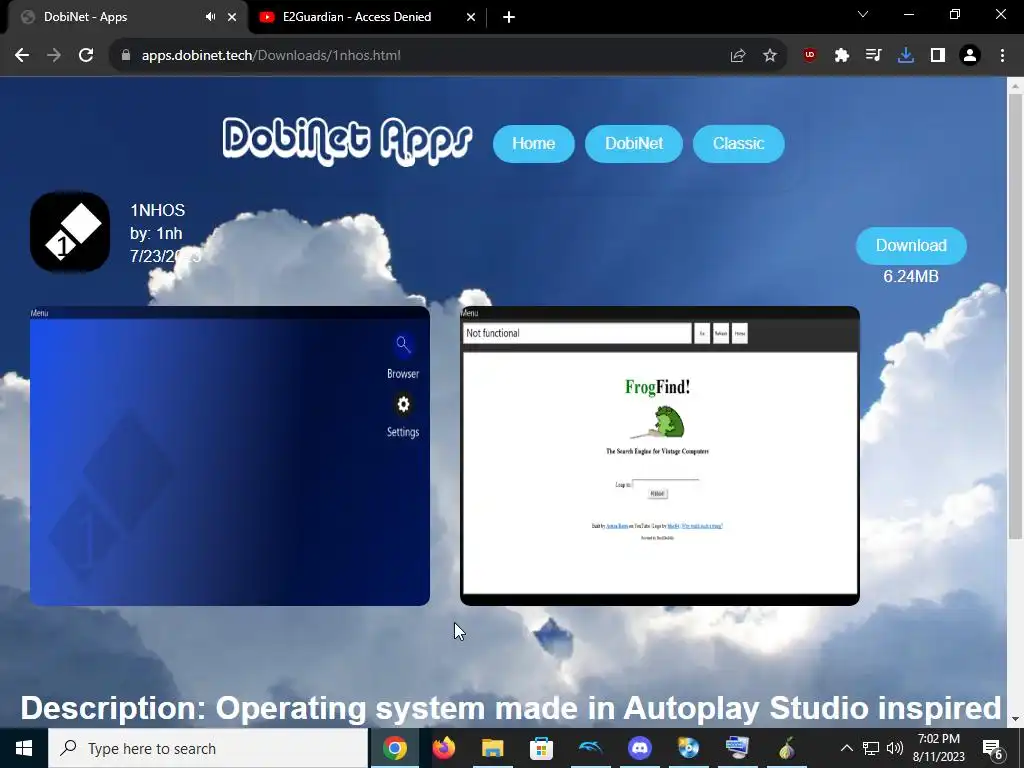This screenshot has width=1024, height=768.
Task: Show hidden system tray icons
Action: tap(846, 748)
